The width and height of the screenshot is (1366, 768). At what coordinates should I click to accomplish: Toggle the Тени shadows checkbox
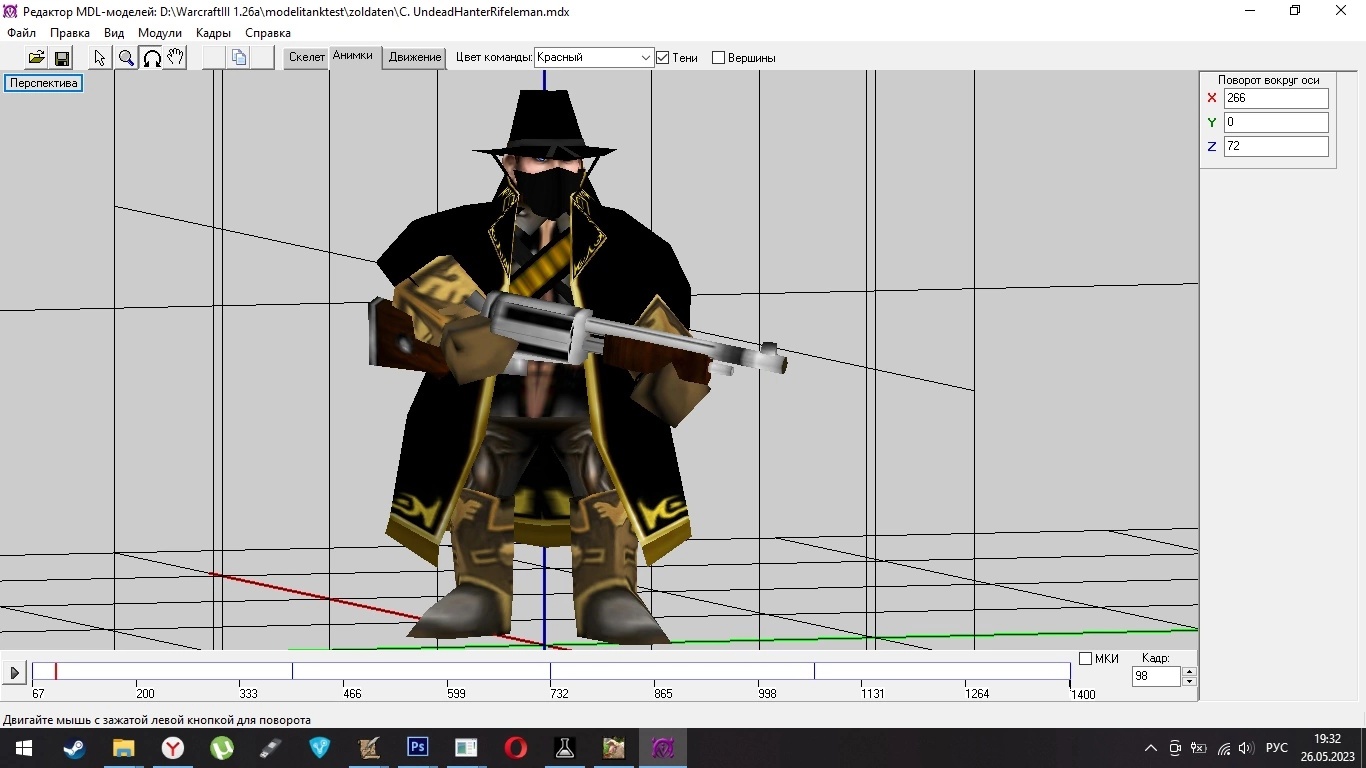(x=662, y=58)
